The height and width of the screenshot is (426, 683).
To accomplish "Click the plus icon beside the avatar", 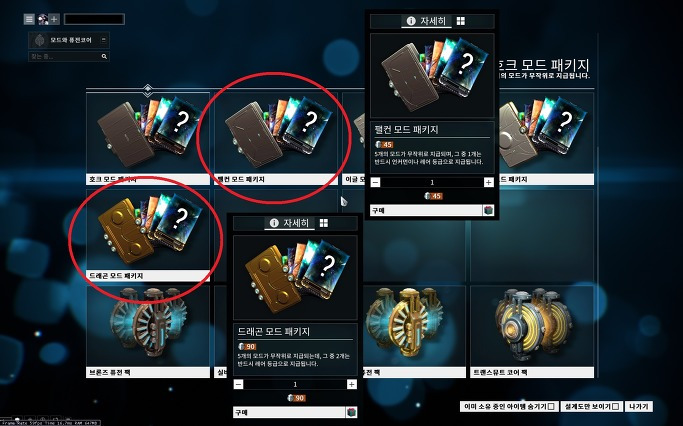I will click(54, 19).
